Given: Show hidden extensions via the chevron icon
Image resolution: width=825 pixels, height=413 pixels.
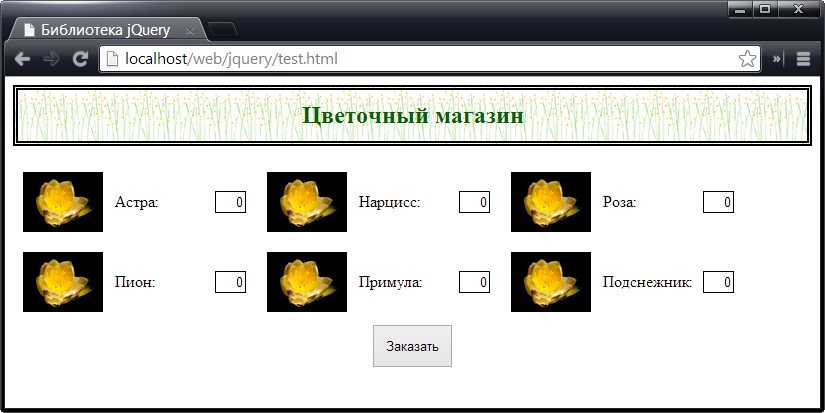Looking at the screenshot, I should pos(778,59).
